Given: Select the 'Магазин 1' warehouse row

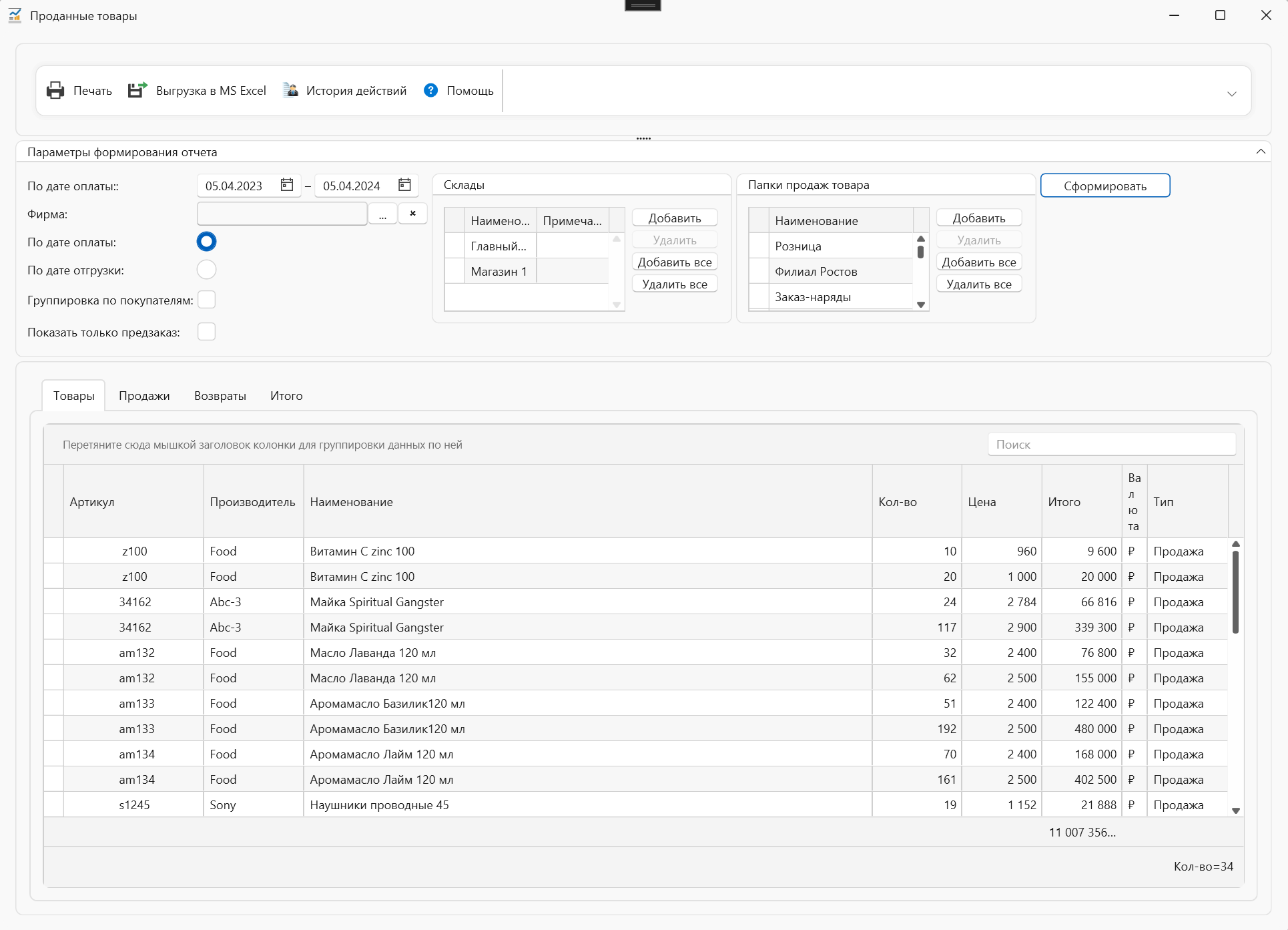Looking at the screenshot, I should (527, 271).
